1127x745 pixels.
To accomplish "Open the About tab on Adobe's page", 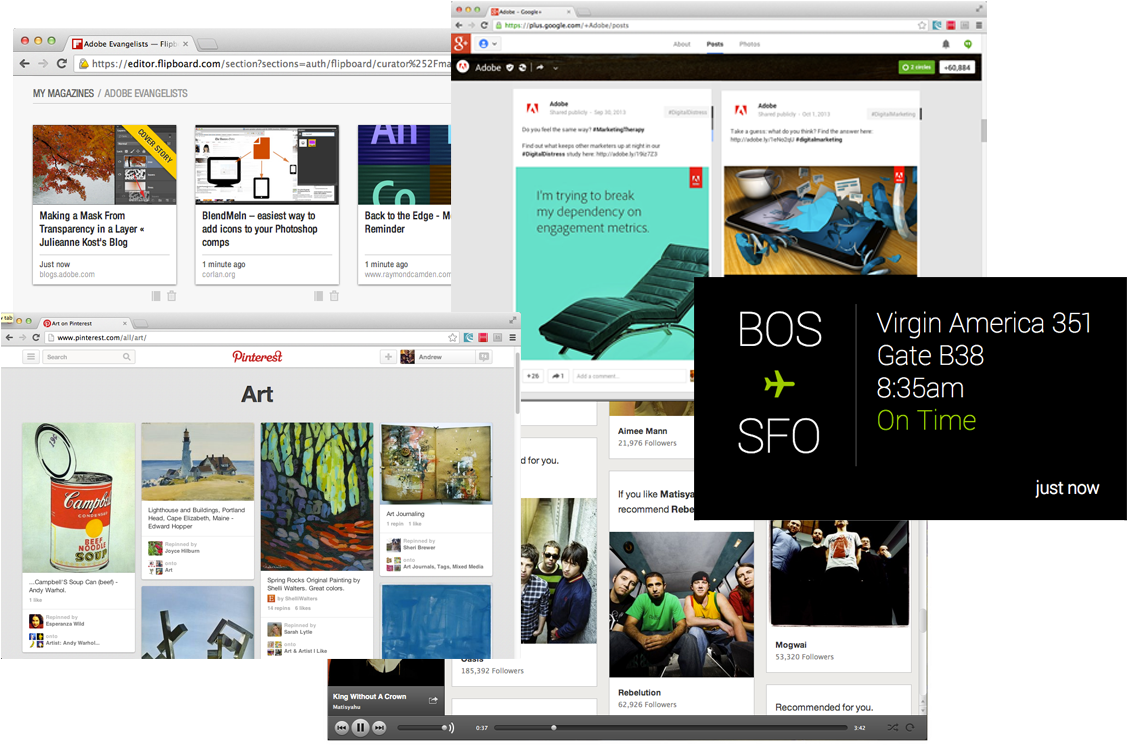I will pos(681,45).
